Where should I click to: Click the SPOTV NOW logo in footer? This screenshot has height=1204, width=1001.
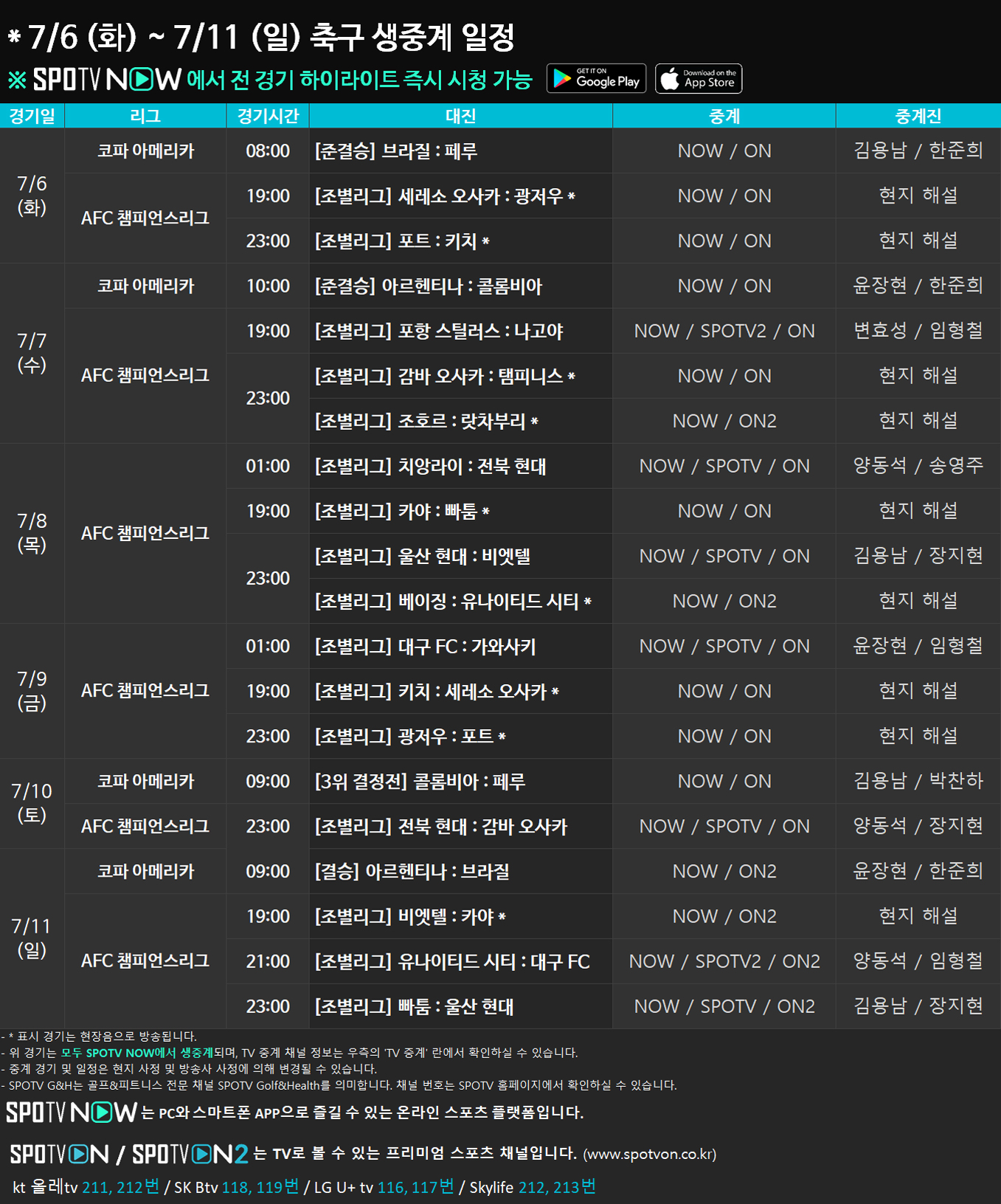tap(72, 1112)
